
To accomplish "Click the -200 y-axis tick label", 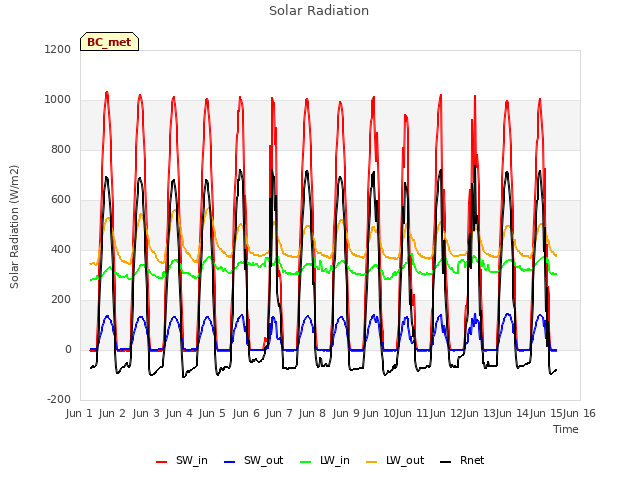I will pyautogui.click(x=59, y=400).
